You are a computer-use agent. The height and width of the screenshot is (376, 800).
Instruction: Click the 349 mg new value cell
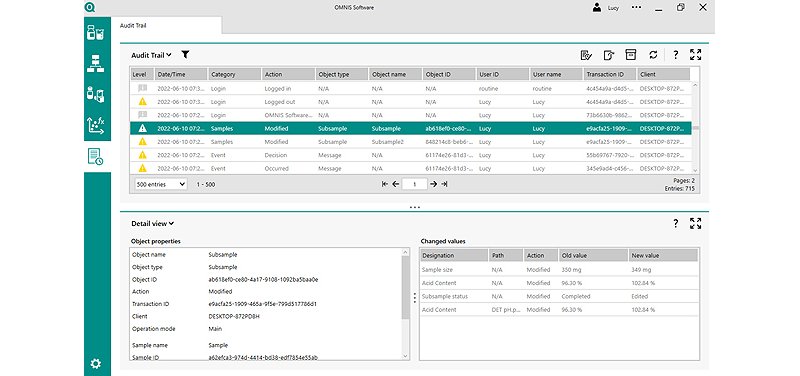640,269
